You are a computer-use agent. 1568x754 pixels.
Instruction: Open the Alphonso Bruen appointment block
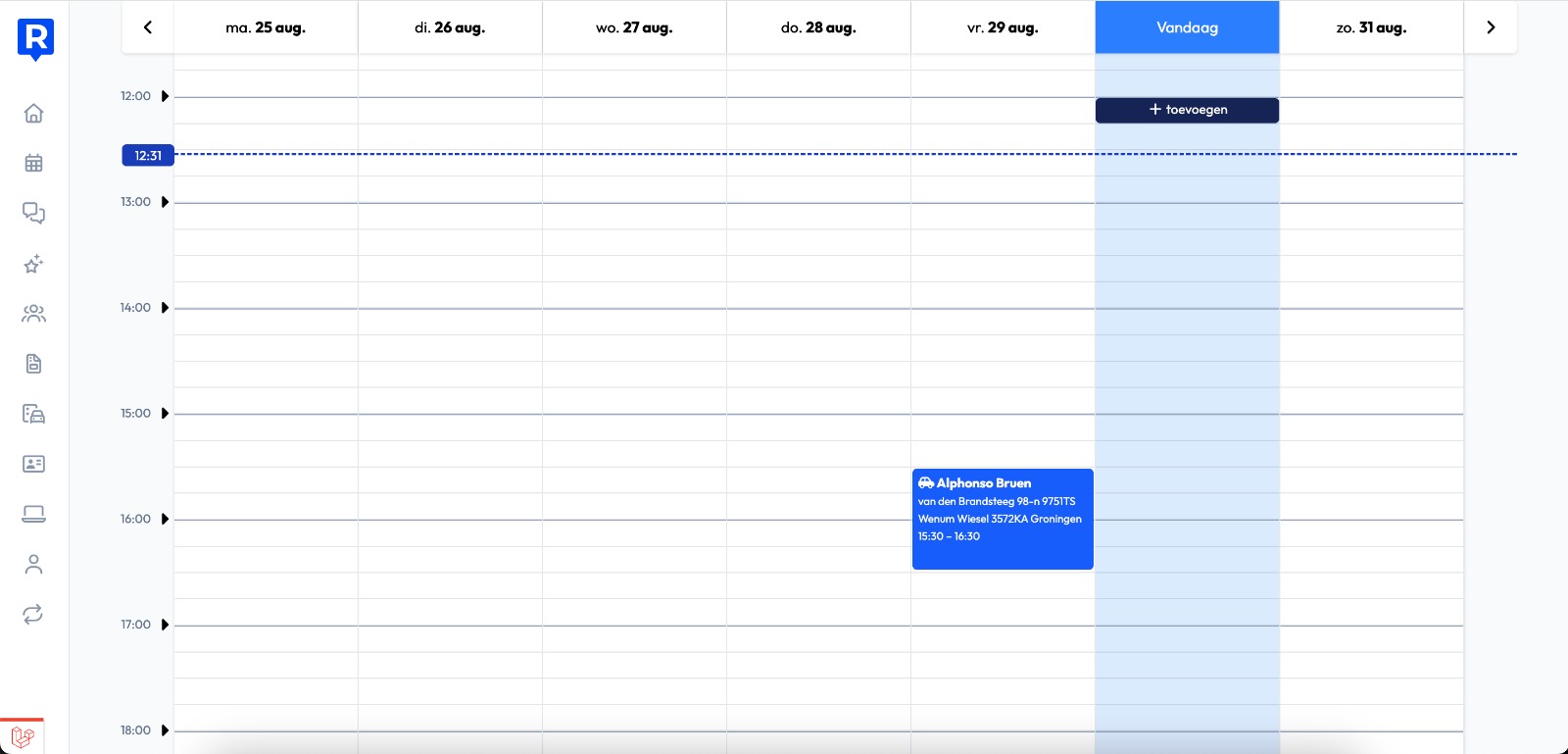1002,519
